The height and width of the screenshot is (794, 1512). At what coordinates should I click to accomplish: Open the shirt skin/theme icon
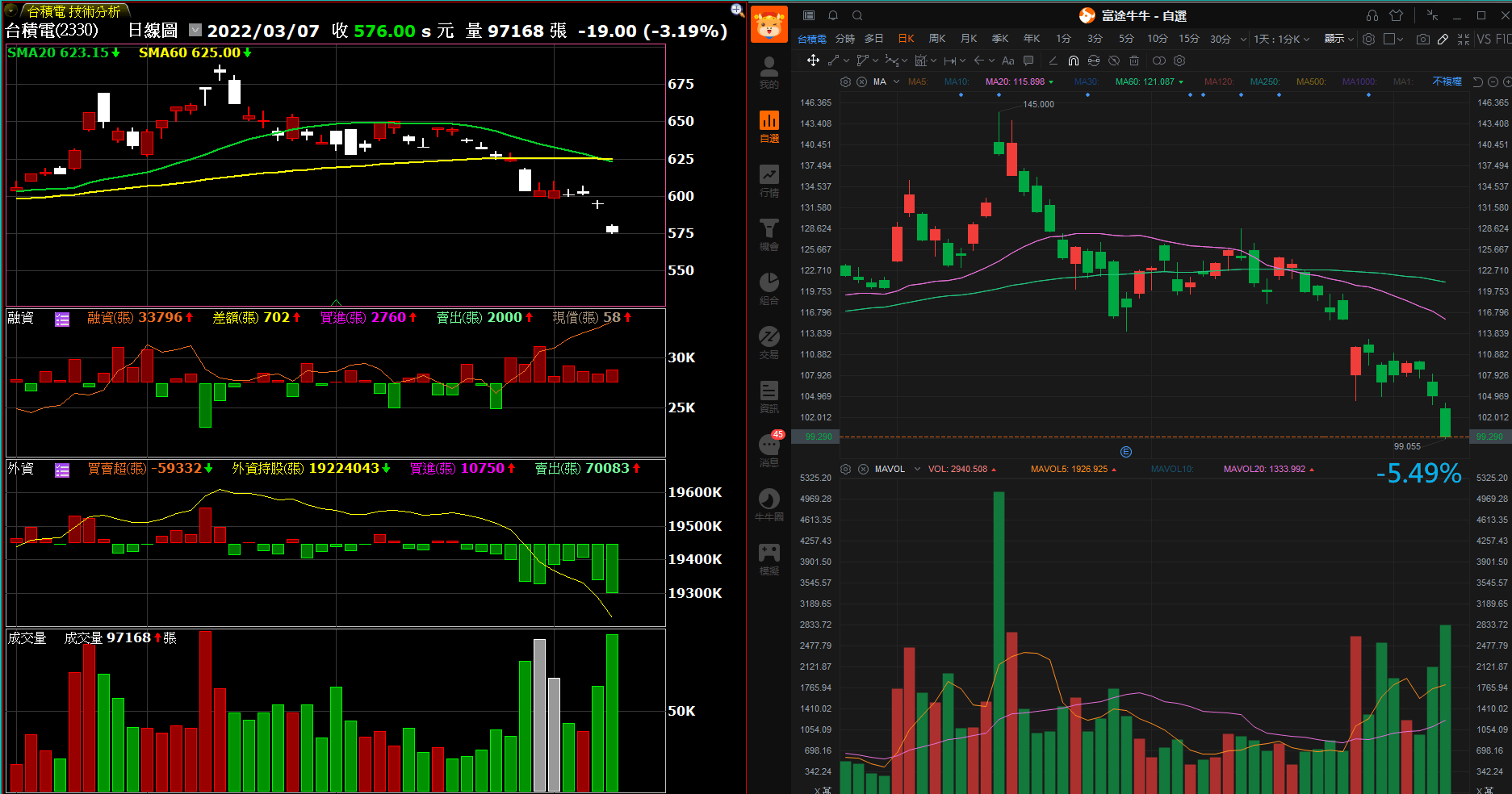1397,15
